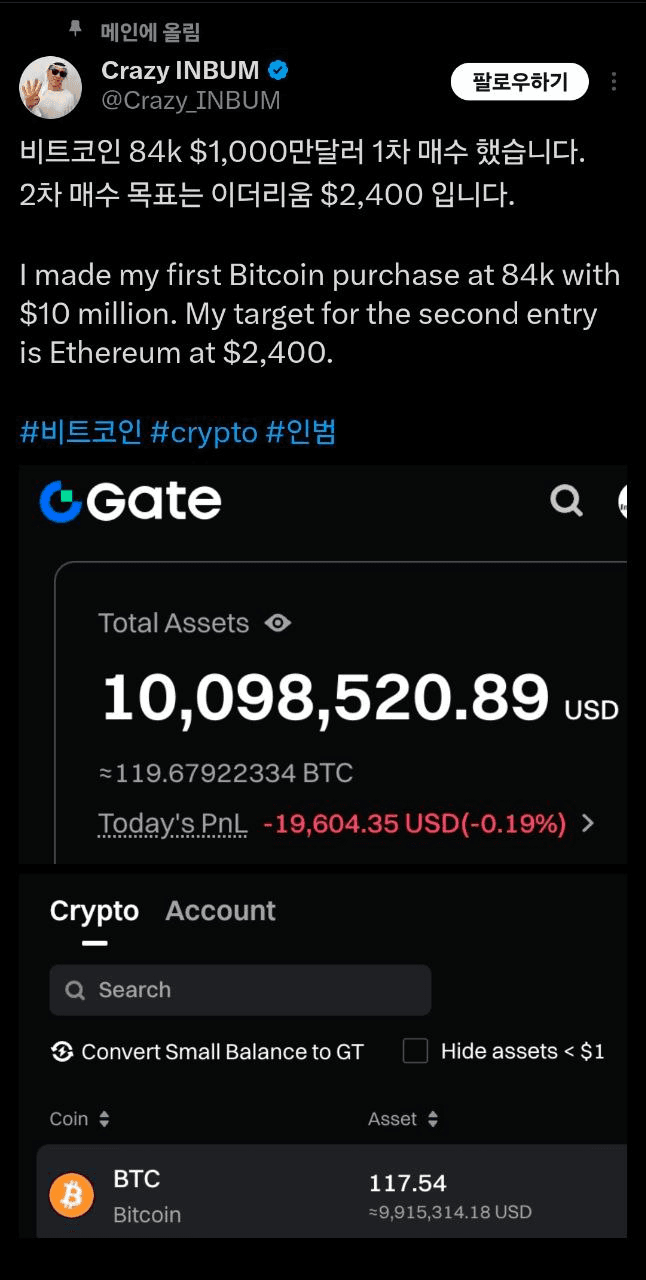Toggle Total Assets visibility eye icon

278,623
